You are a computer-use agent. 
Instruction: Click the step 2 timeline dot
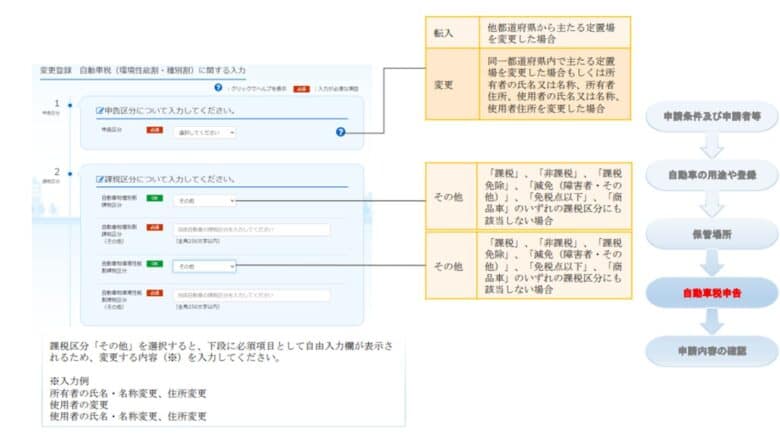click(x=70, y=174)
